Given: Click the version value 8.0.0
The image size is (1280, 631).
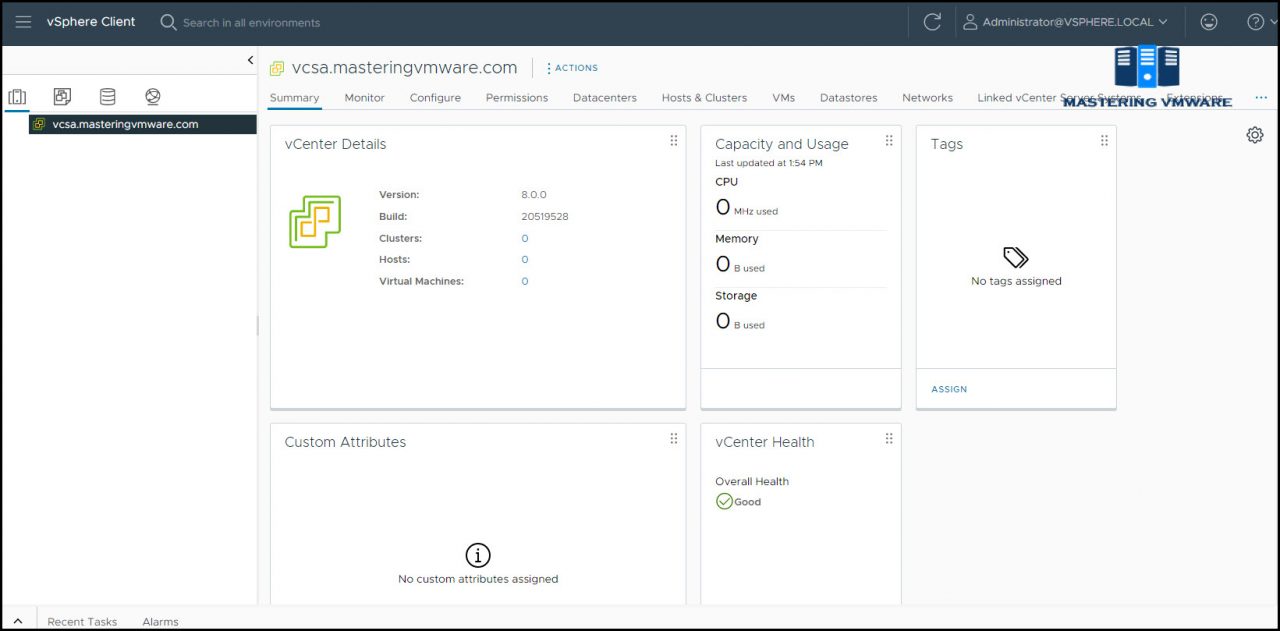Looking at the screenshot, I should point(534,195).
